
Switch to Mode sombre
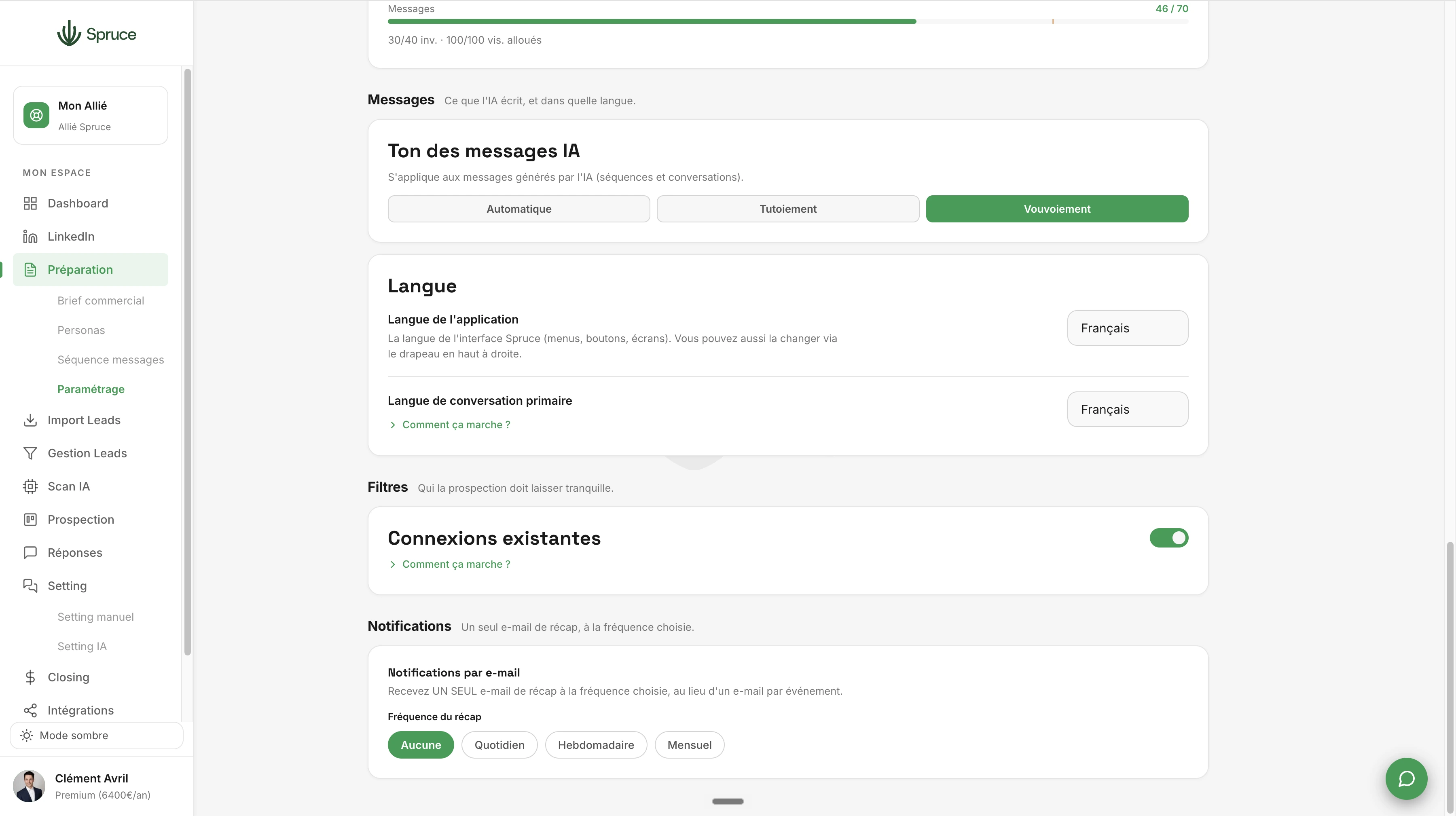click(96, 735)
